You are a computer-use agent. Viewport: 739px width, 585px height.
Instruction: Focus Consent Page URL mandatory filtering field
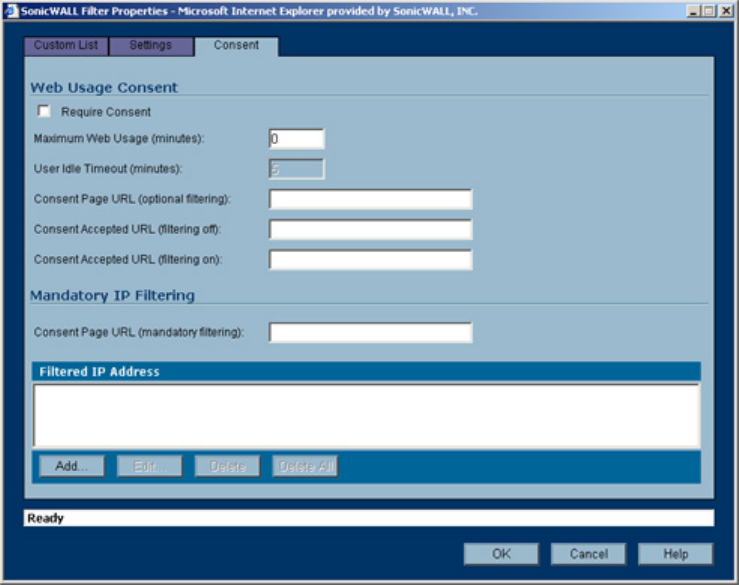click(370, 332)
